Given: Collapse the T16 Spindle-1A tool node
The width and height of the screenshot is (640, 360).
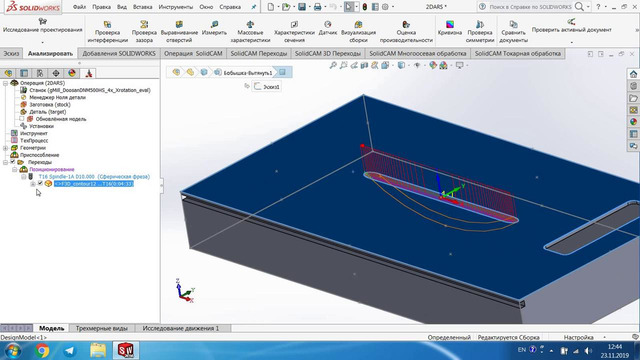Looking at the screenshot, I should tap(24, 177).
